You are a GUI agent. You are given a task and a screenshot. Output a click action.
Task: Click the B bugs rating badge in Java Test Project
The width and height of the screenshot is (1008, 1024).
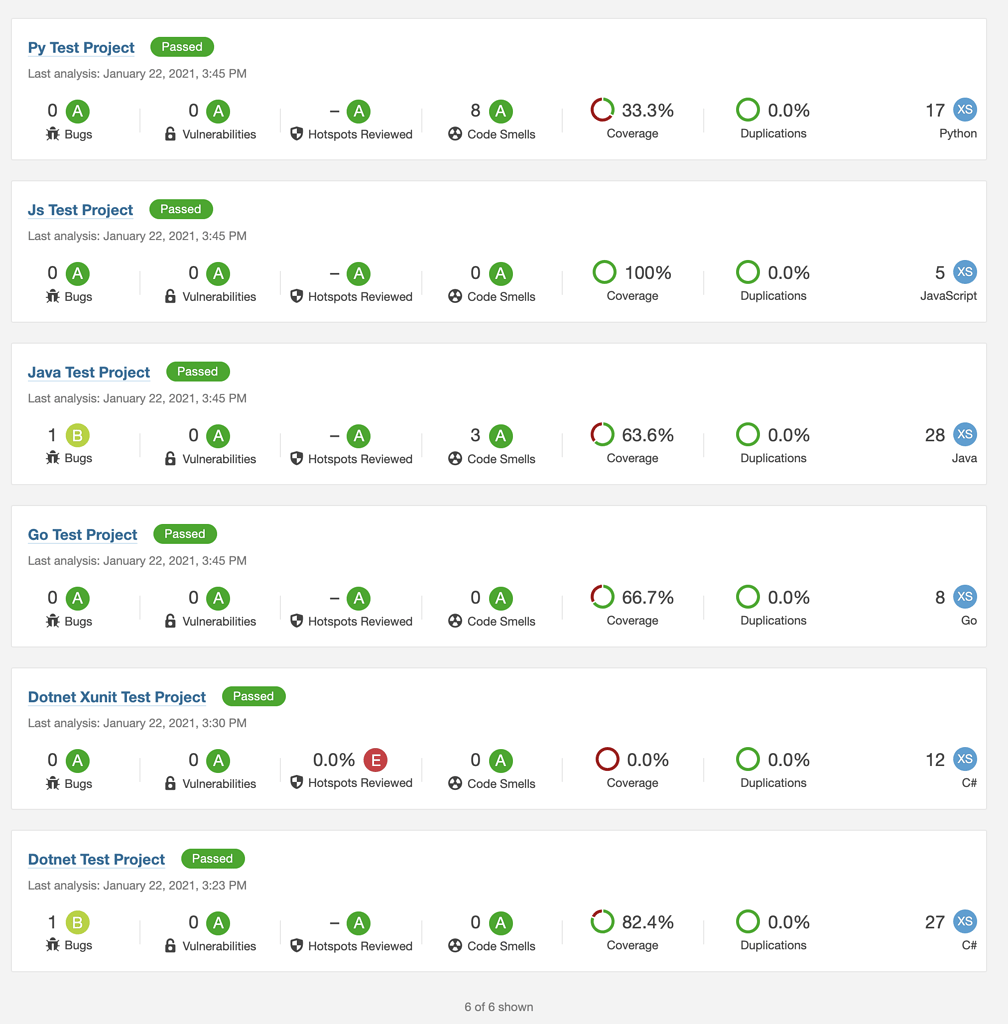point(78,435)
